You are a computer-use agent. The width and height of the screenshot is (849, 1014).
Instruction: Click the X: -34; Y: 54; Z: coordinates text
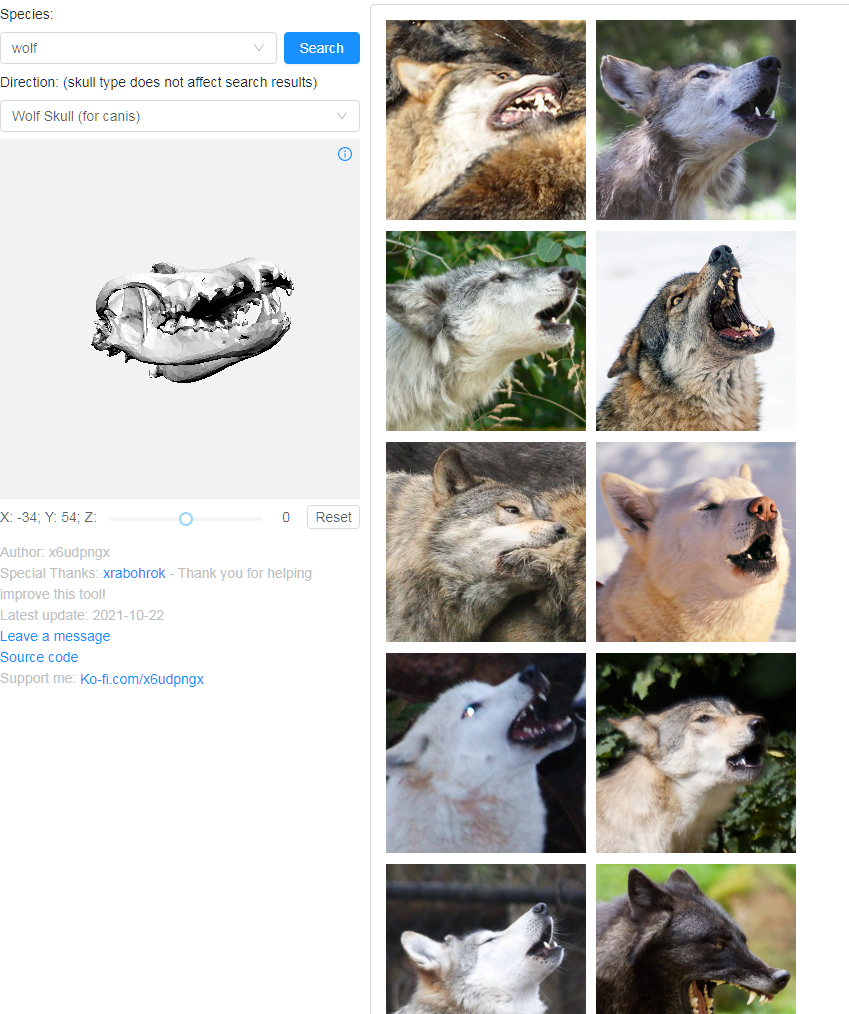48,517
